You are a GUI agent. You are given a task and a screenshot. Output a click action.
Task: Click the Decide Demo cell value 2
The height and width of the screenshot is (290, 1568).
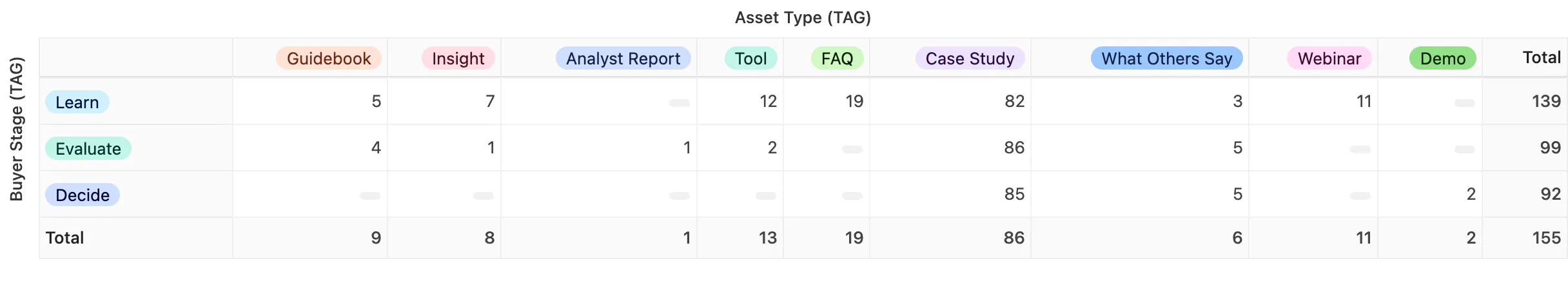coord(1471,194)
